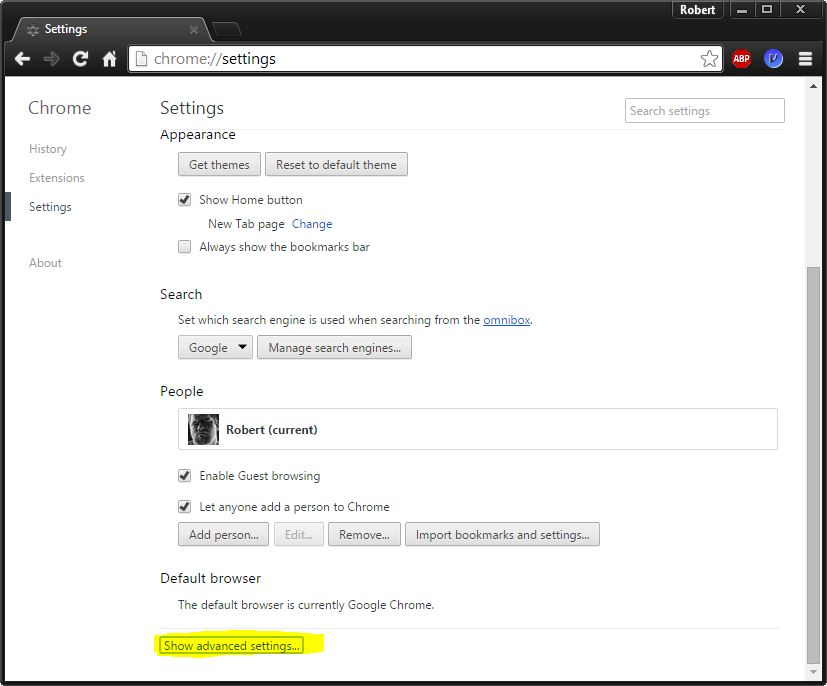Open the Google search engine dropdown
Image resolution: width=827 pixels, height=686 pixels.
click(216, 348)
